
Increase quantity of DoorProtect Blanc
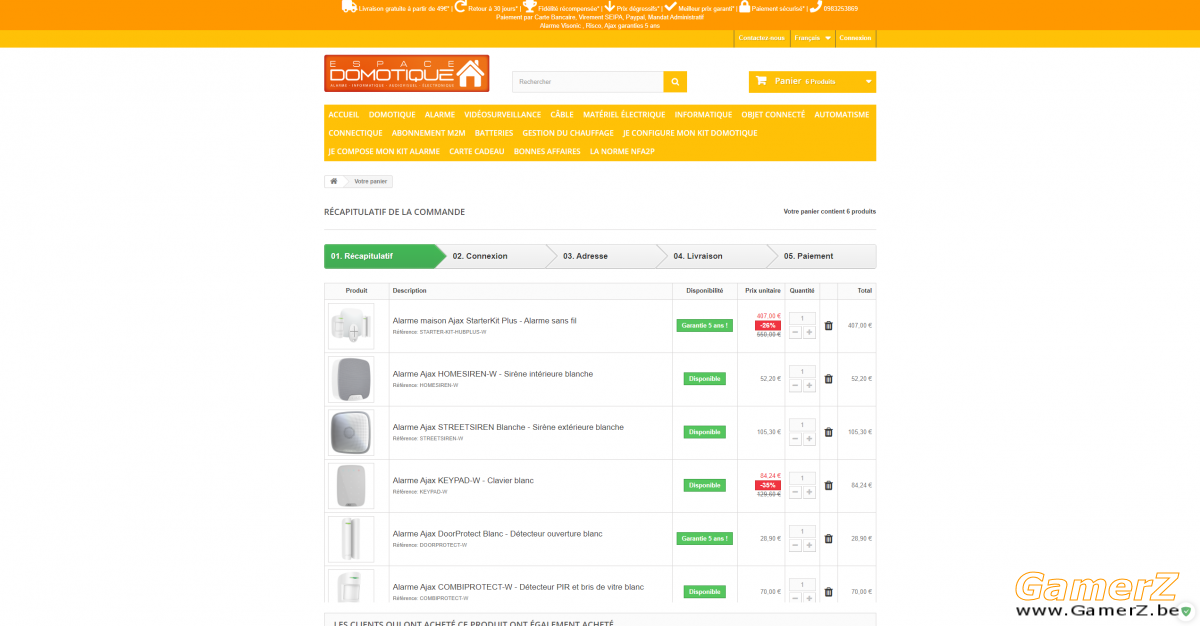pos(809,545)
